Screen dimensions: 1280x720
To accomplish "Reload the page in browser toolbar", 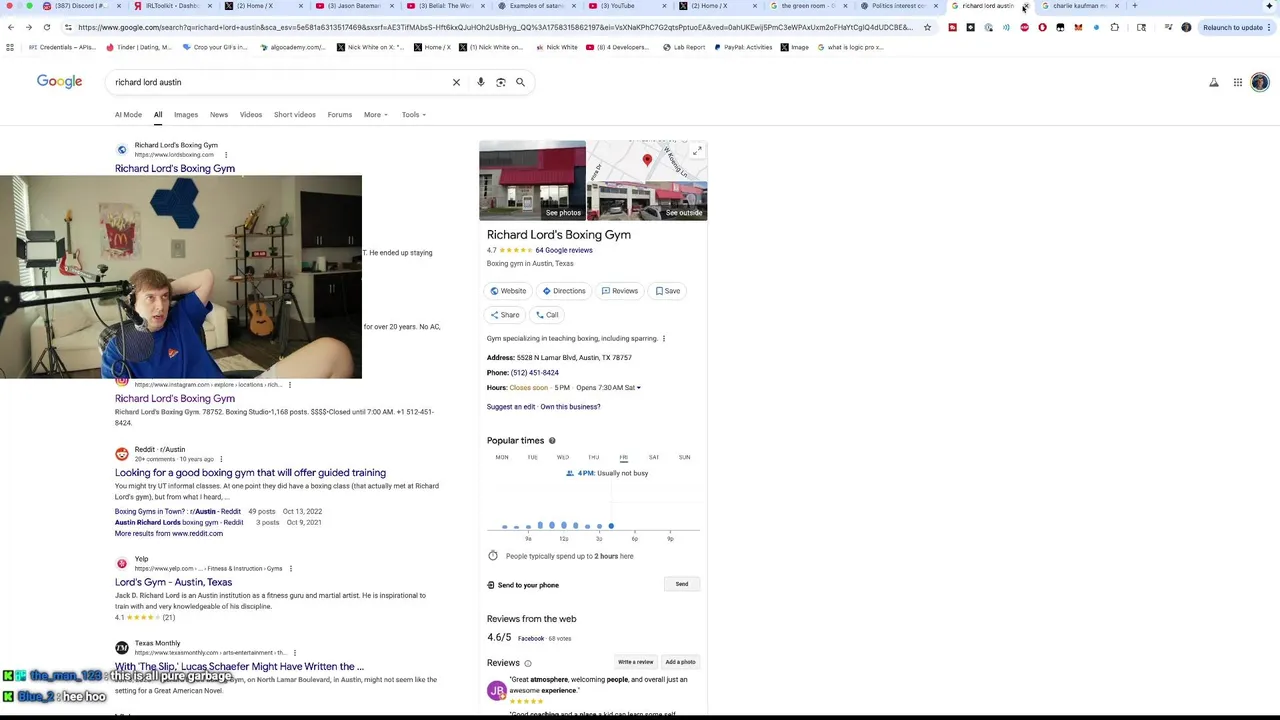I will click(x=47, y=27).
